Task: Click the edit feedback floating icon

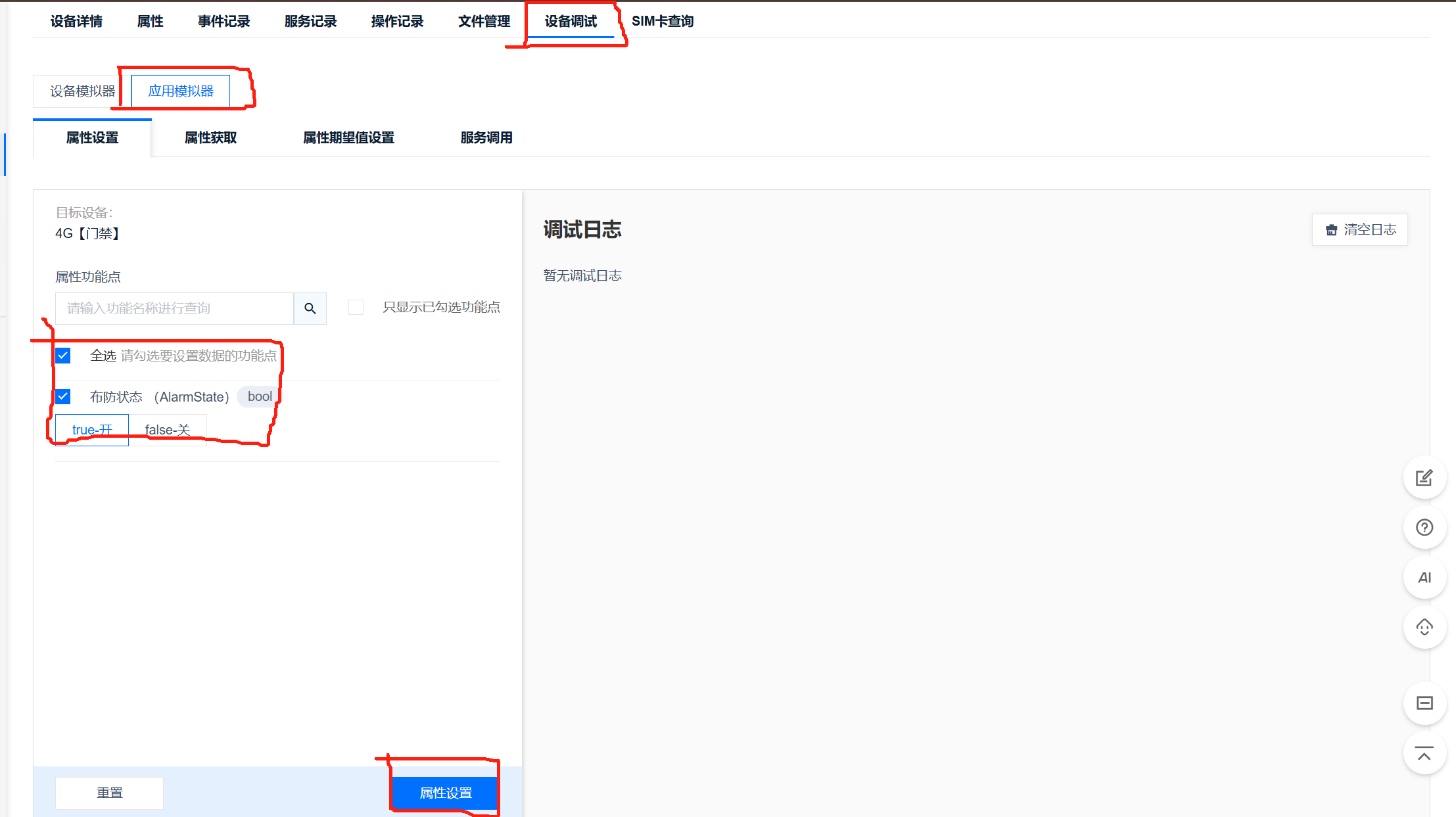Action: coord(1424,478)
